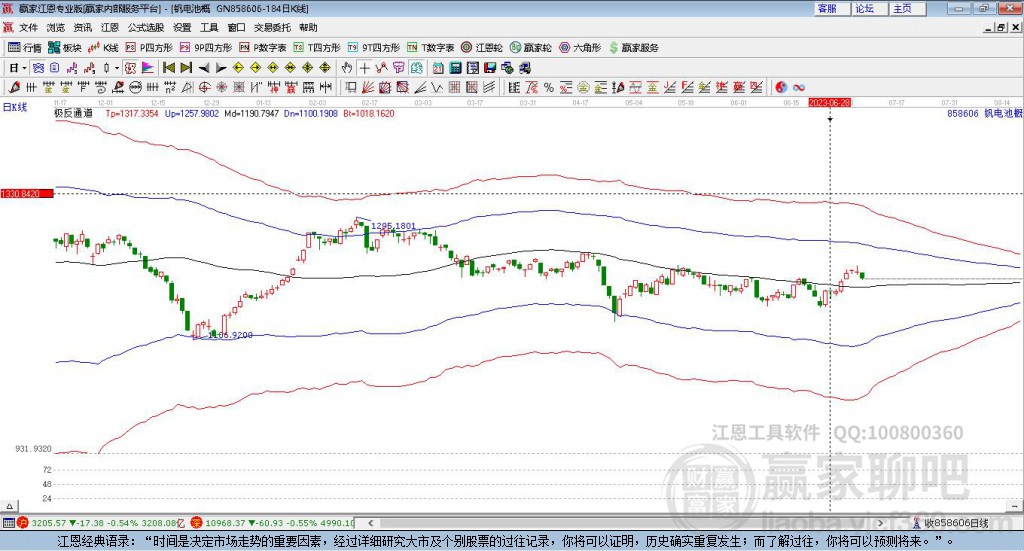The width and height of the screenshot is (1024, 551).
Task: Open the 板块 sector view
Action: (x=65, y=48)
